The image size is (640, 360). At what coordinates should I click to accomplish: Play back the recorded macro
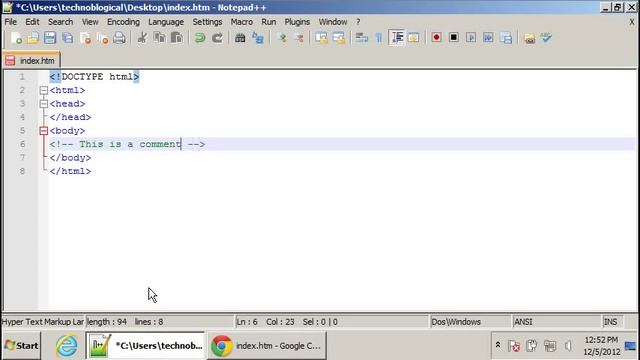click(x=471, y=38)
